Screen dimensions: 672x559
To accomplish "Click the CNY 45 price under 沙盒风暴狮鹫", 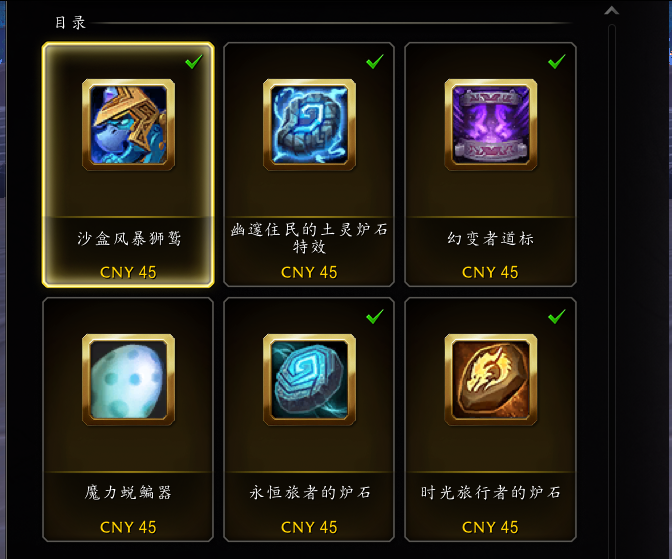I will (x=128, y=272).
